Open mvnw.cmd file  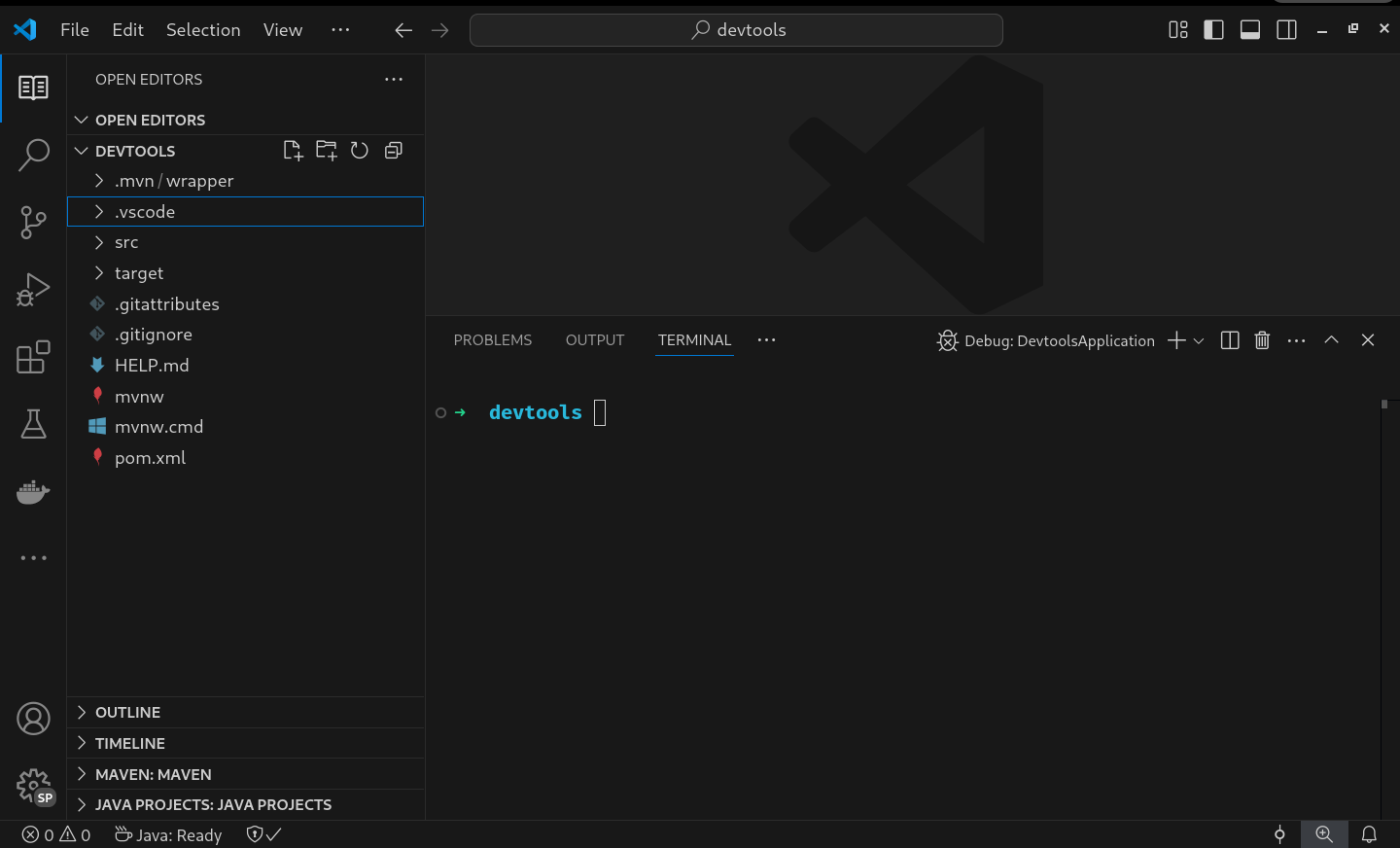(245, 427)
